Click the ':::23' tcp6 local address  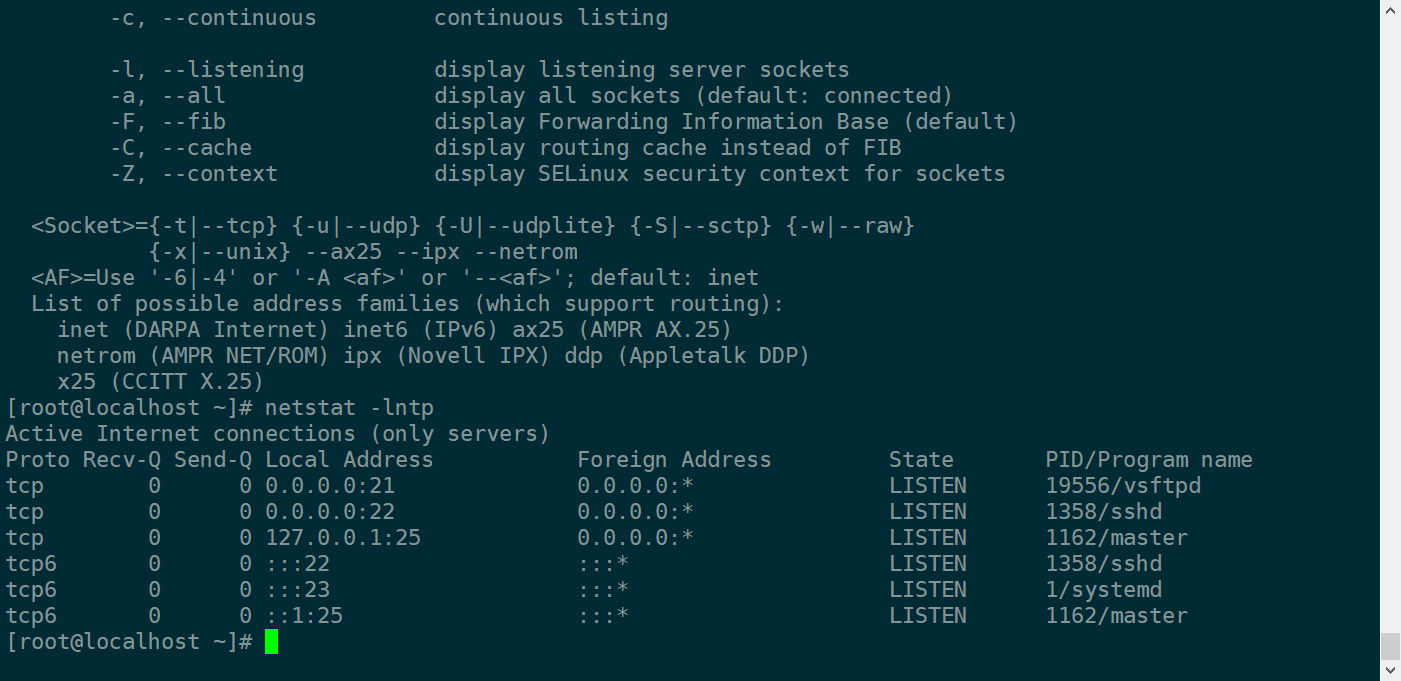(x=297, y=590)
